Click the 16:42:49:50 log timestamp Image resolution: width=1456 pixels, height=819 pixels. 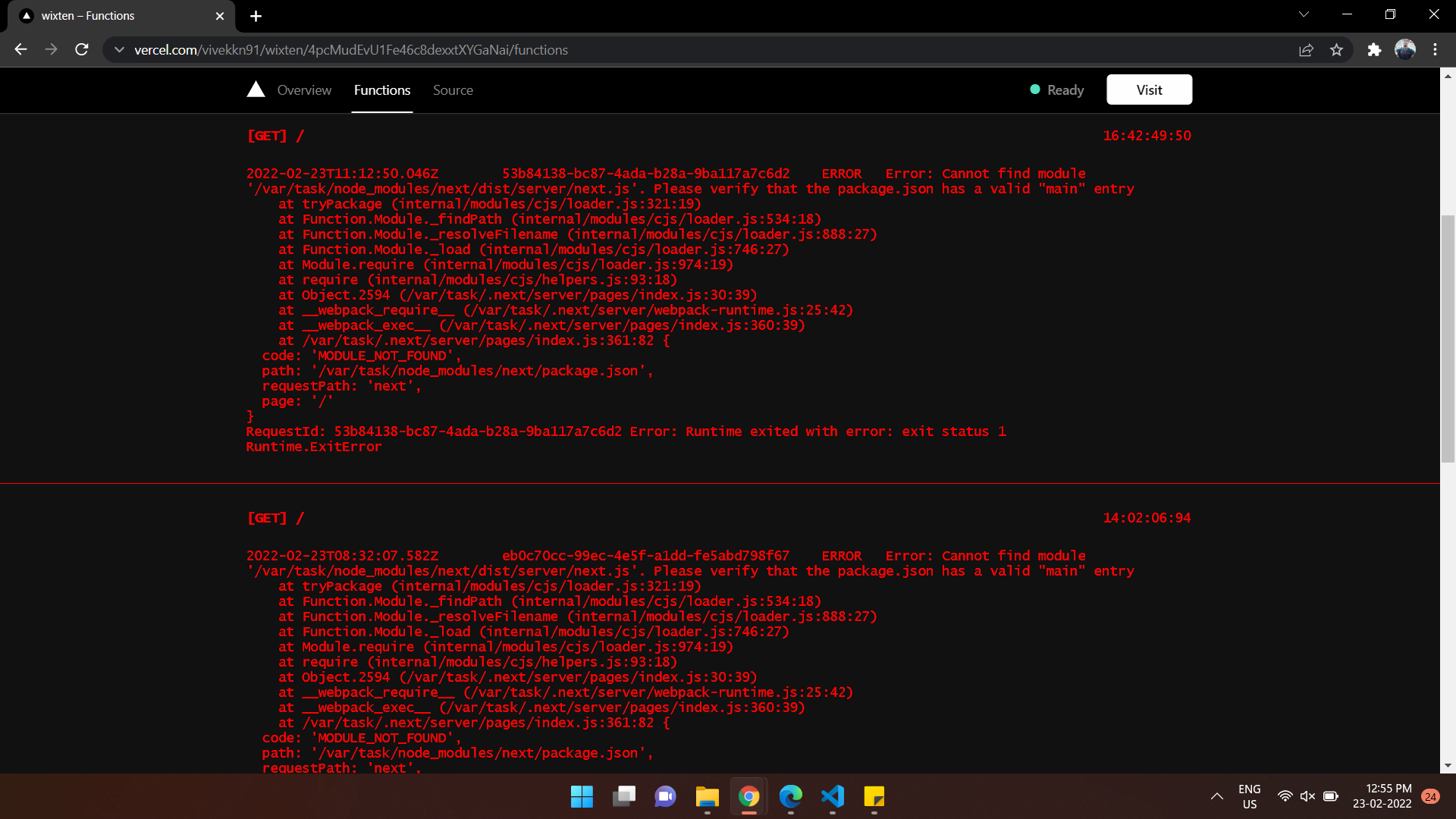1147,136
